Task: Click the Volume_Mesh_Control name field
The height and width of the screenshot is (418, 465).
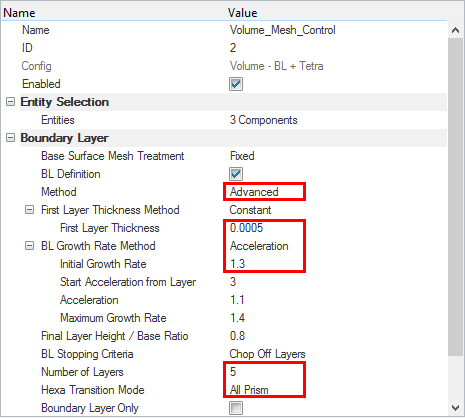Action: click(x=282, y=30)
